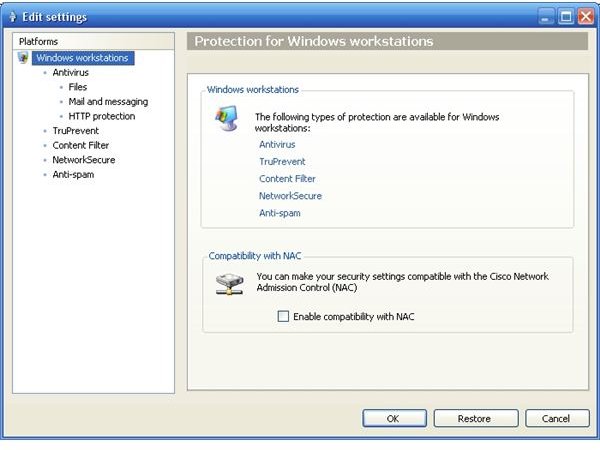Viewport: 600px width, 450px height.
Task: Enable compatibility with NAC checkbox
Action: 283,316
